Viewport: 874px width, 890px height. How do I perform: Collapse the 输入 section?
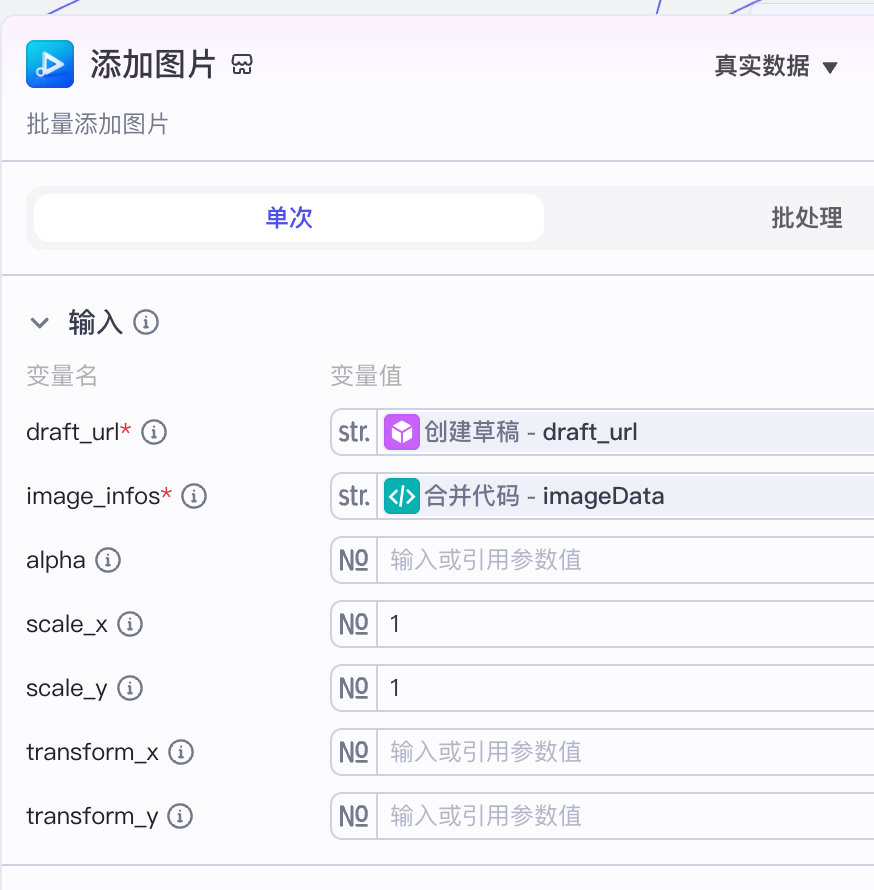coord(39,323)
